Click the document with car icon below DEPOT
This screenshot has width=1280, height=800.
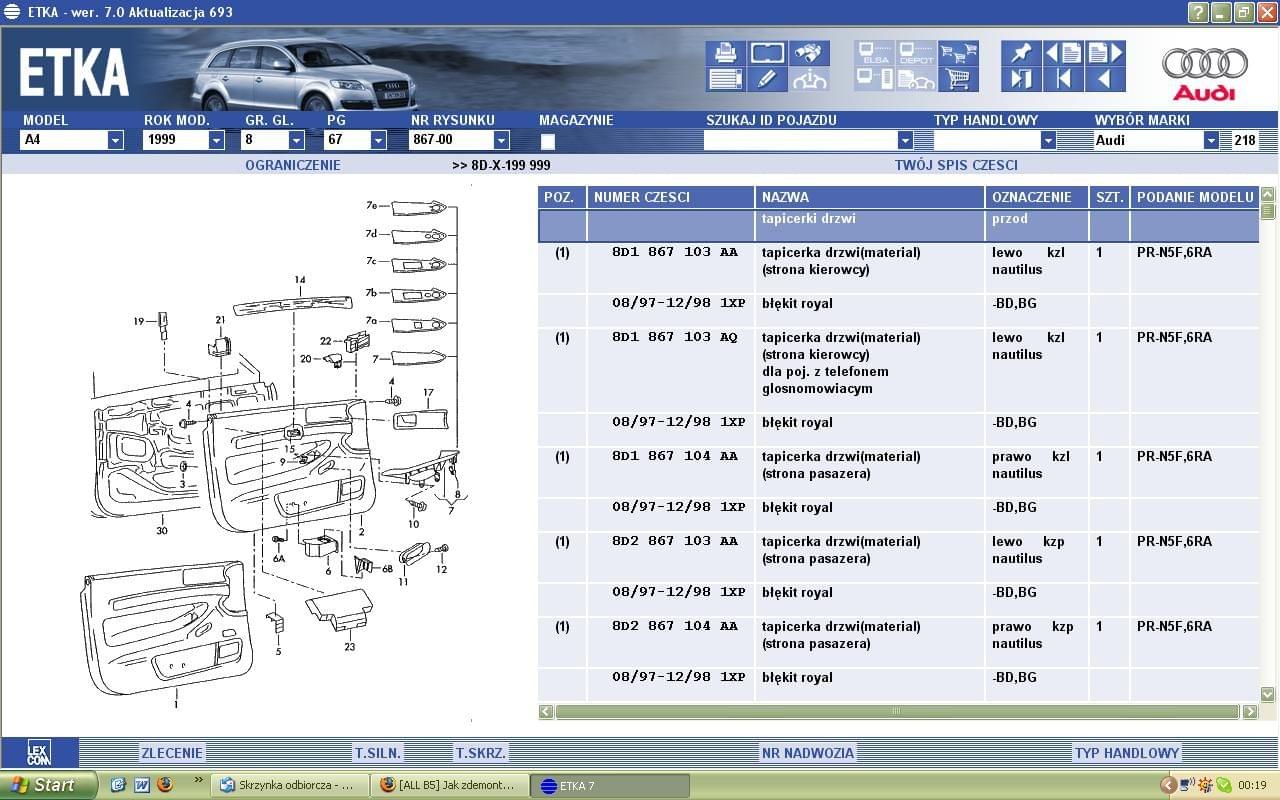click(916, 79)
